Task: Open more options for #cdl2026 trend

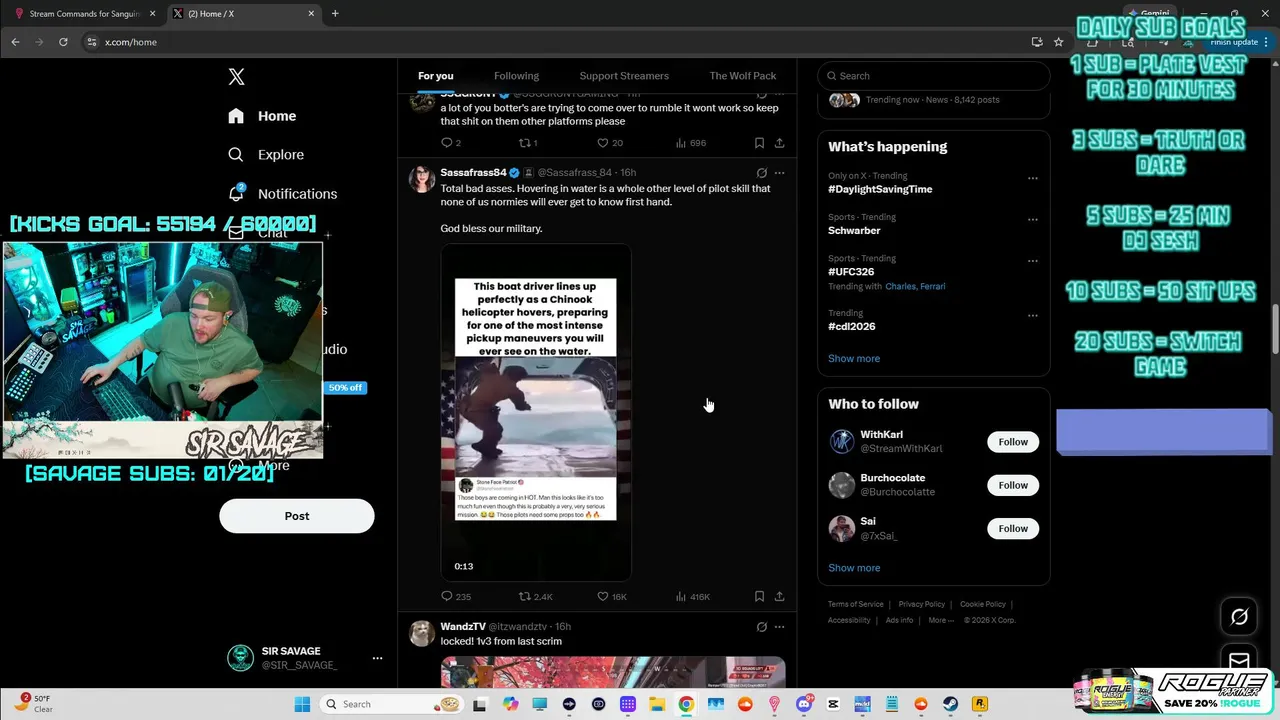Action: click(1033, 316)
